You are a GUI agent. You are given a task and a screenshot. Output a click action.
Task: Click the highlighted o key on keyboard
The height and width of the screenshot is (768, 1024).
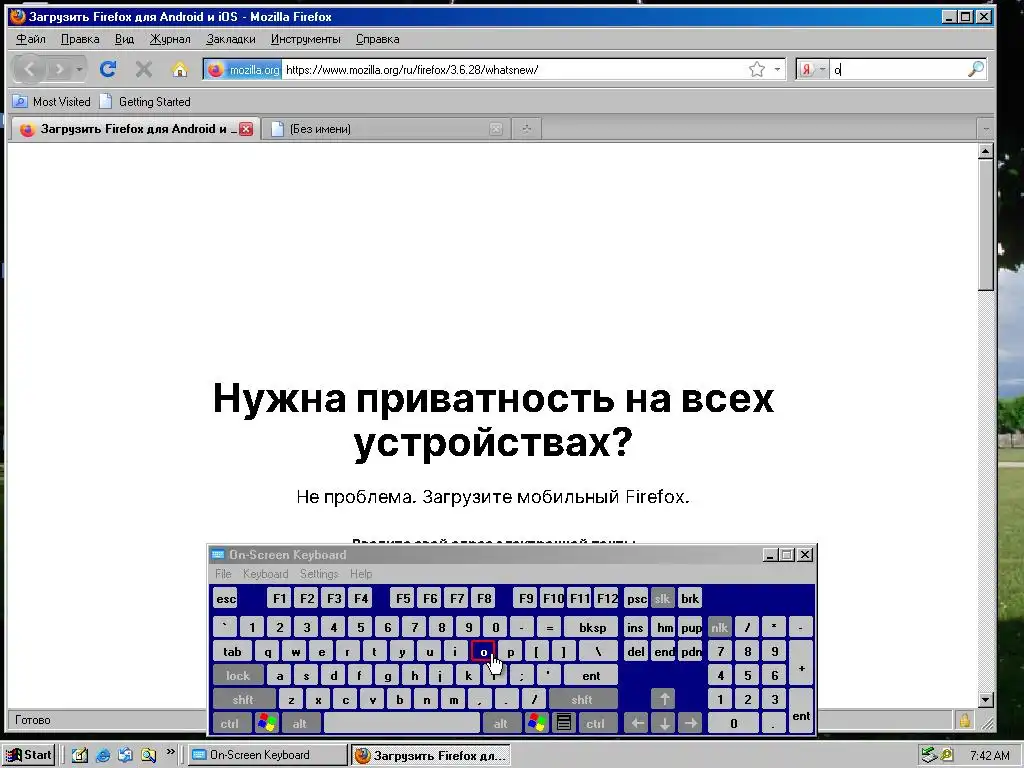(x=483, y=652)
